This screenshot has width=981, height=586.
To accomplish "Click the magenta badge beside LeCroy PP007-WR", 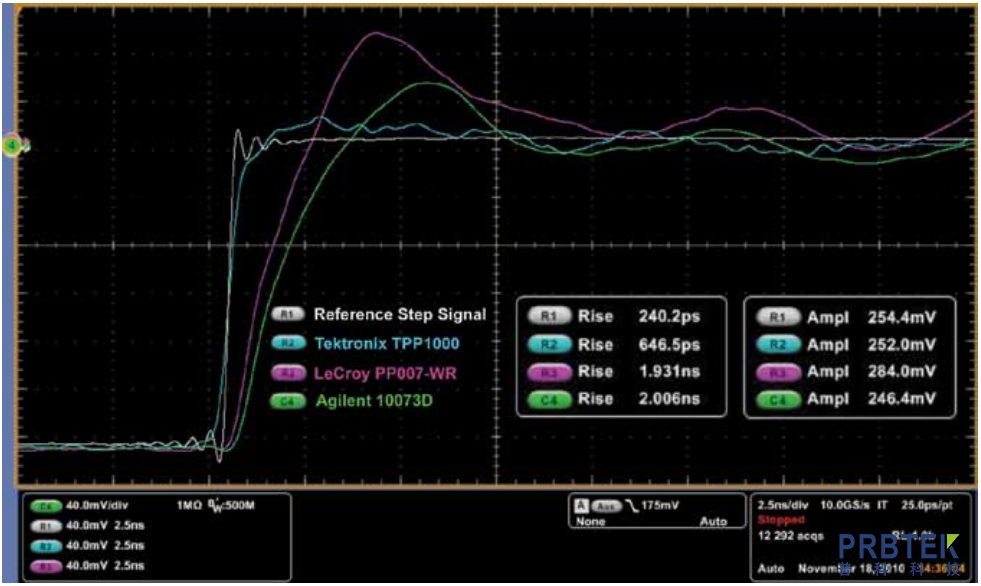I will [x=288, y=373].
